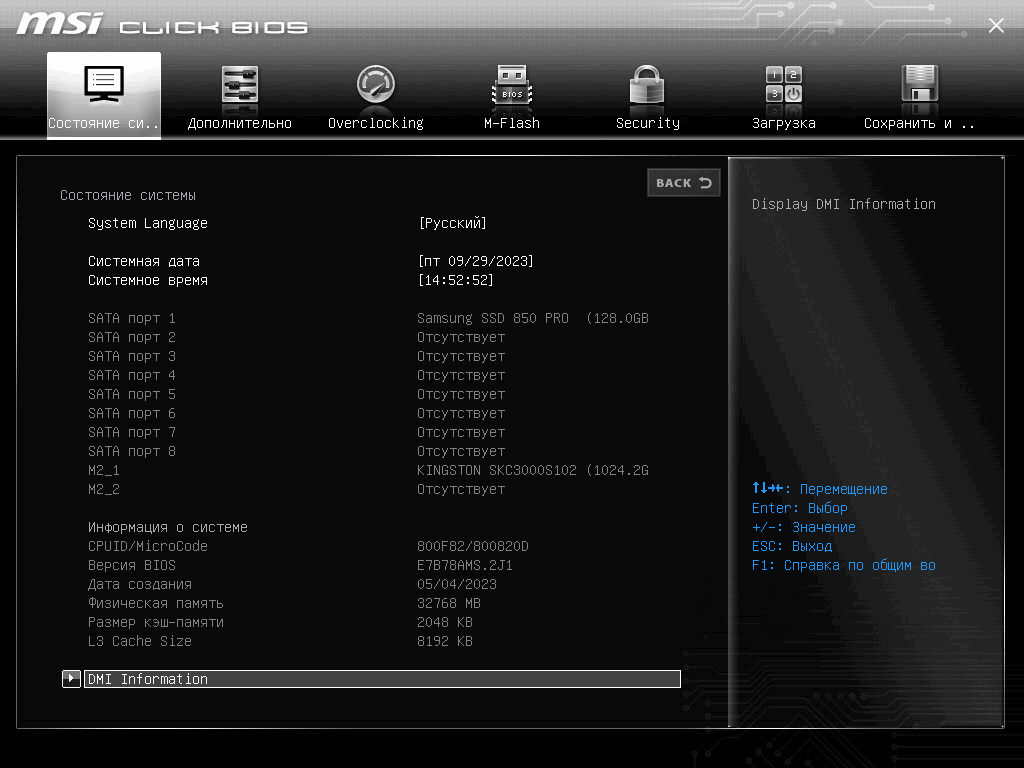
Task: Click the Samsung SSD 850 PRO entry
Action: point(533,318)
